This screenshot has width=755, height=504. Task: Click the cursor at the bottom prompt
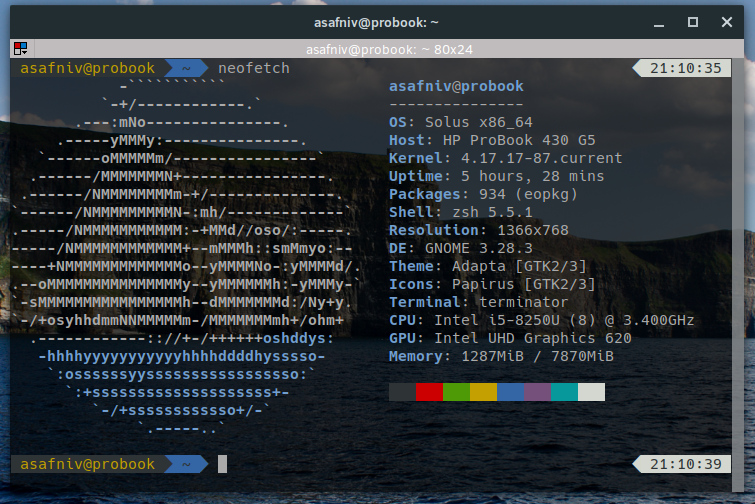coord(222,464)
